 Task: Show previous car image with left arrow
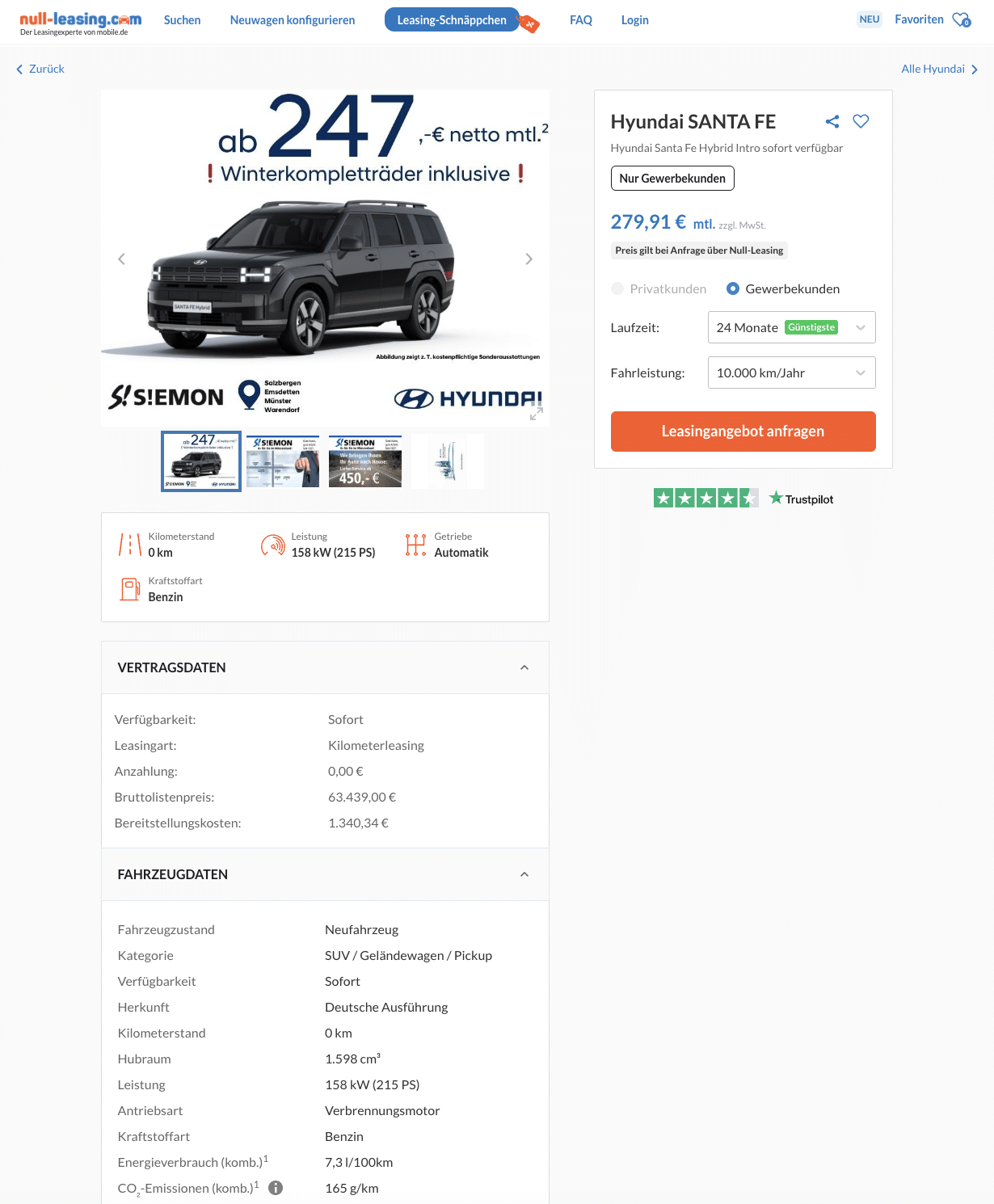pos(122,259)
